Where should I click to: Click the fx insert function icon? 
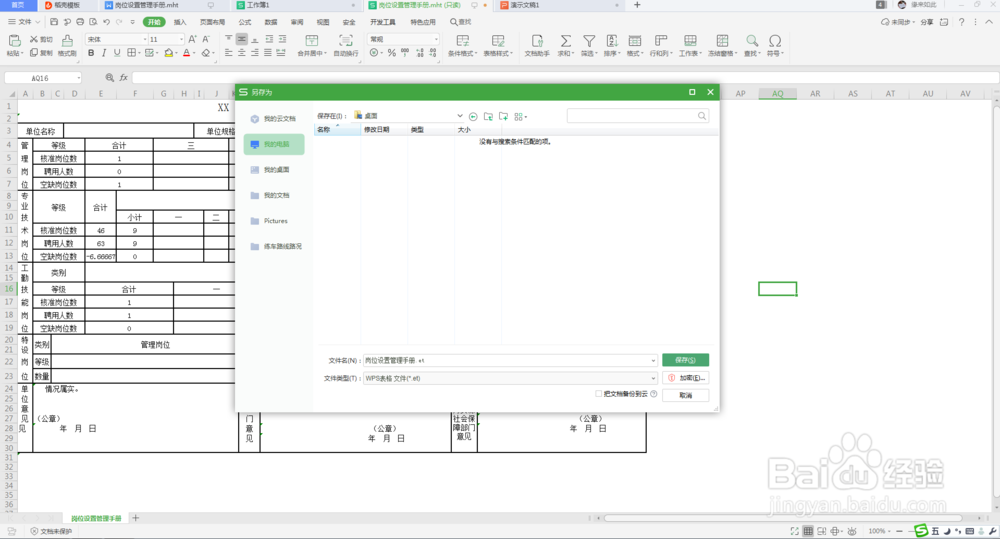(124, 78)
